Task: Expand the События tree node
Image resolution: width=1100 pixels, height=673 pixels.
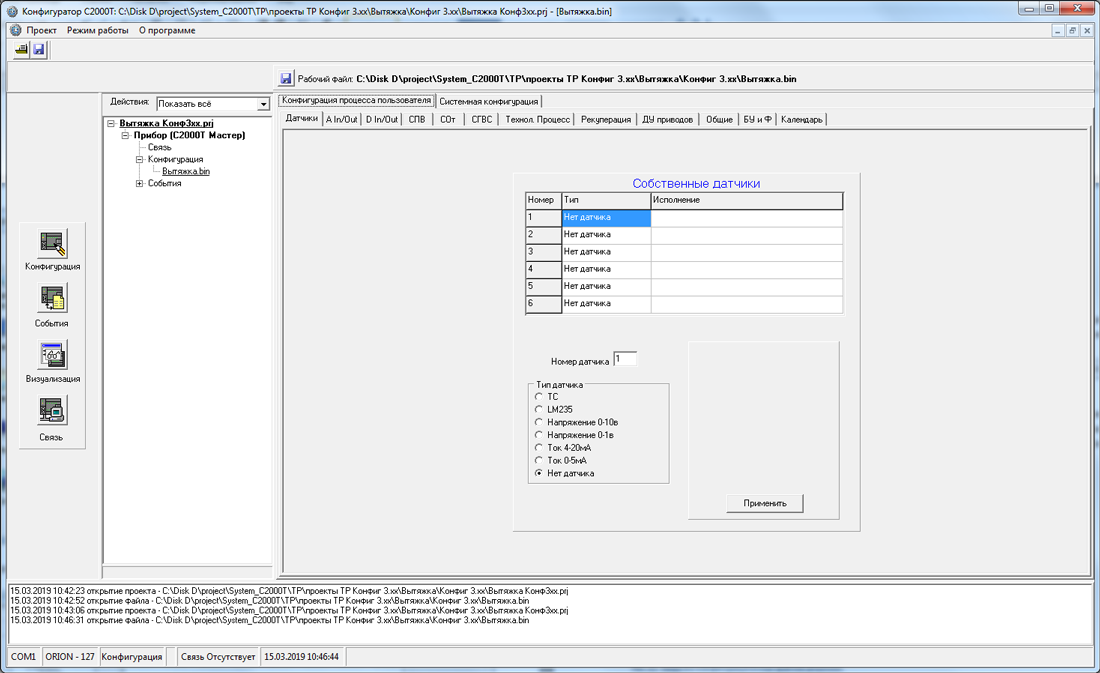Action: pyautogui.click(x=140, y=183)
